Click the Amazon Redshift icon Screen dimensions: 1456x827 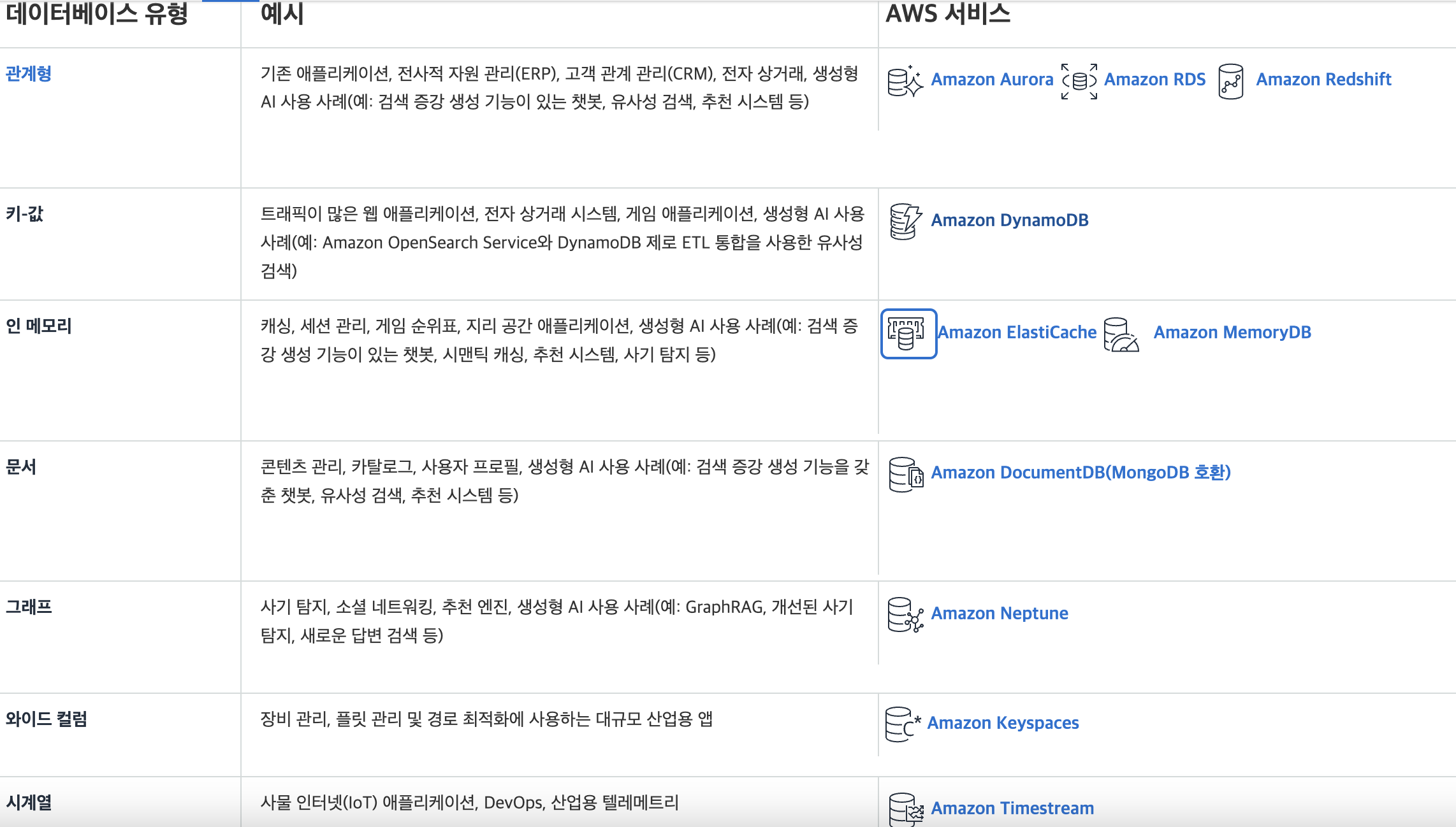(x=1231, y=81)
